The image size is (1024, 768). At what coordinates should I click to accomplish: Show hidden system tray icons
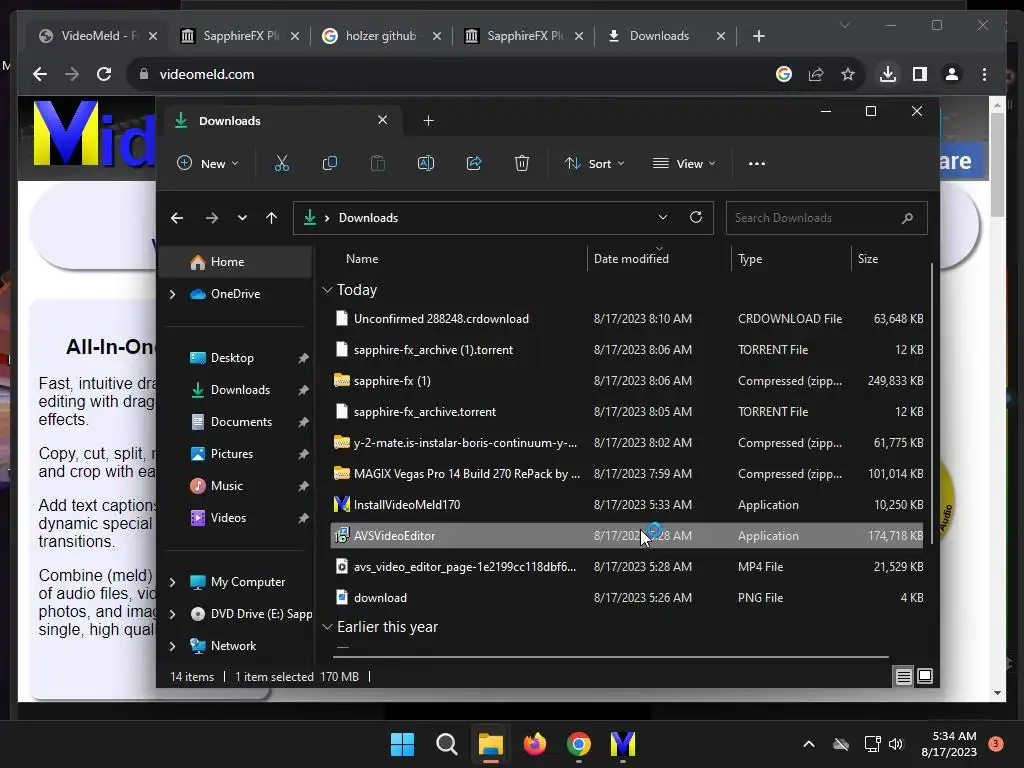tap(808, 744)
